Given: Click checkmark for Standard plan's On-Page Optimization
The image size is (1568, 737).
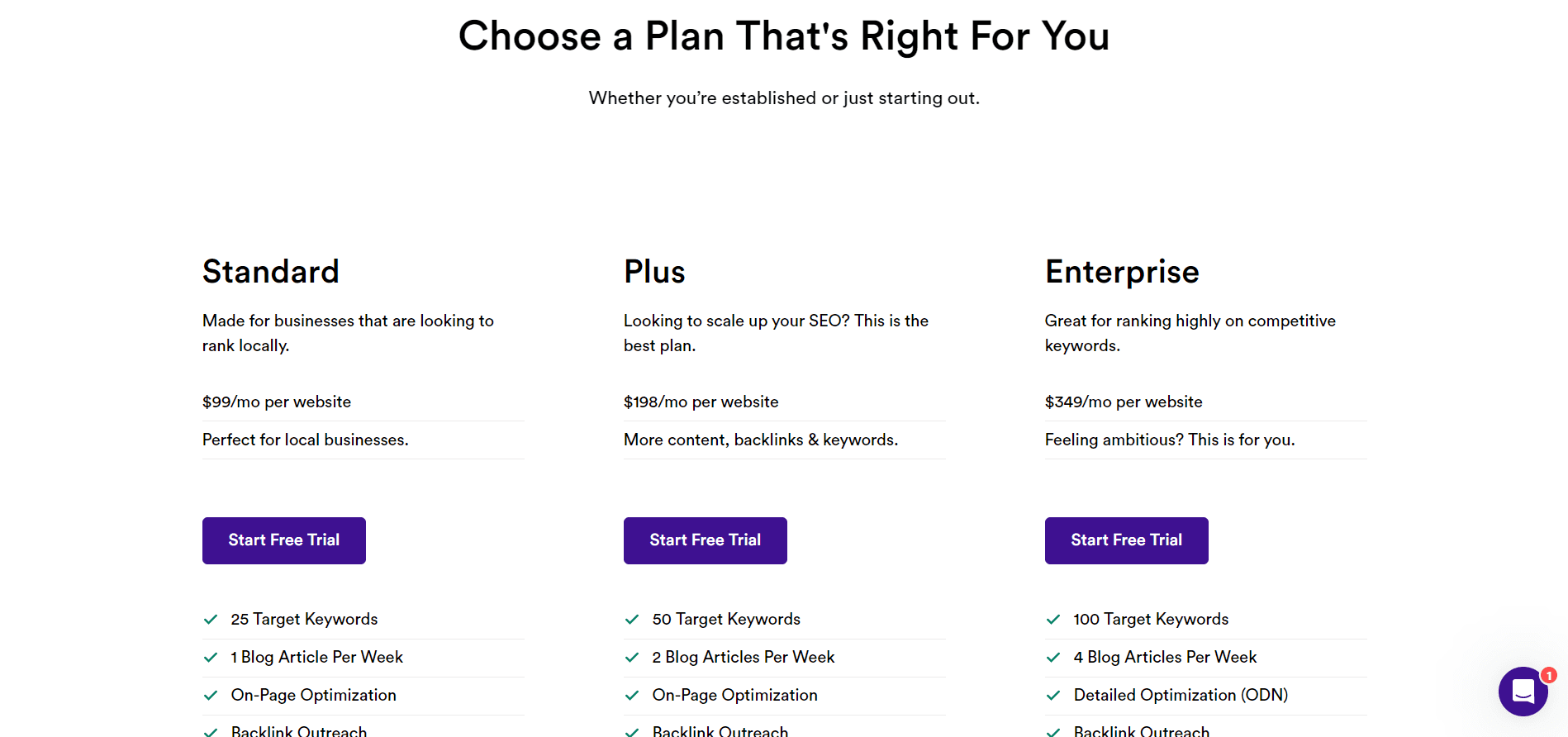Looking at the screenshot, I should pyautogui.click(x=211, y=696).
